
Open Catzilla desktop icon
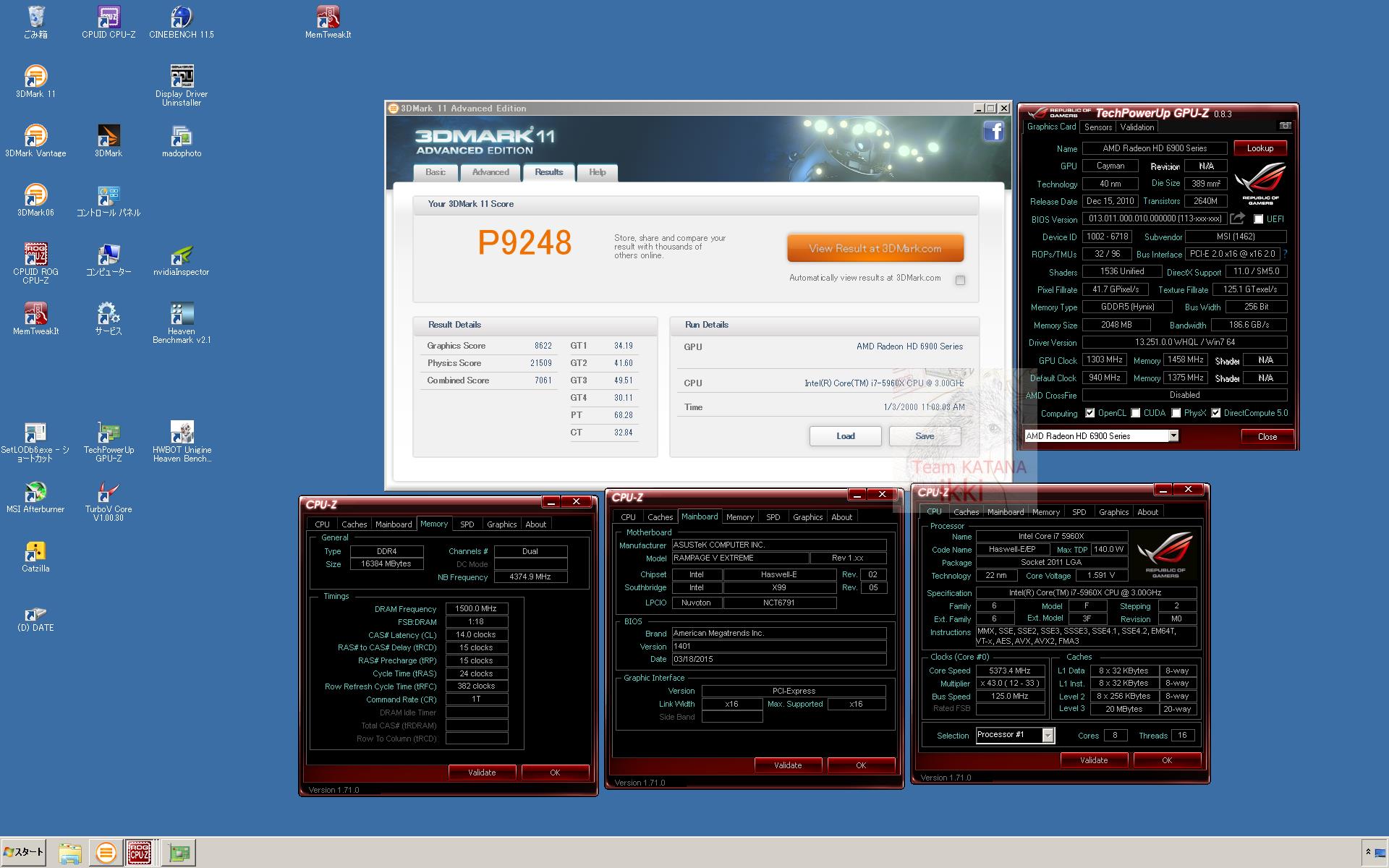pos(35,556)
